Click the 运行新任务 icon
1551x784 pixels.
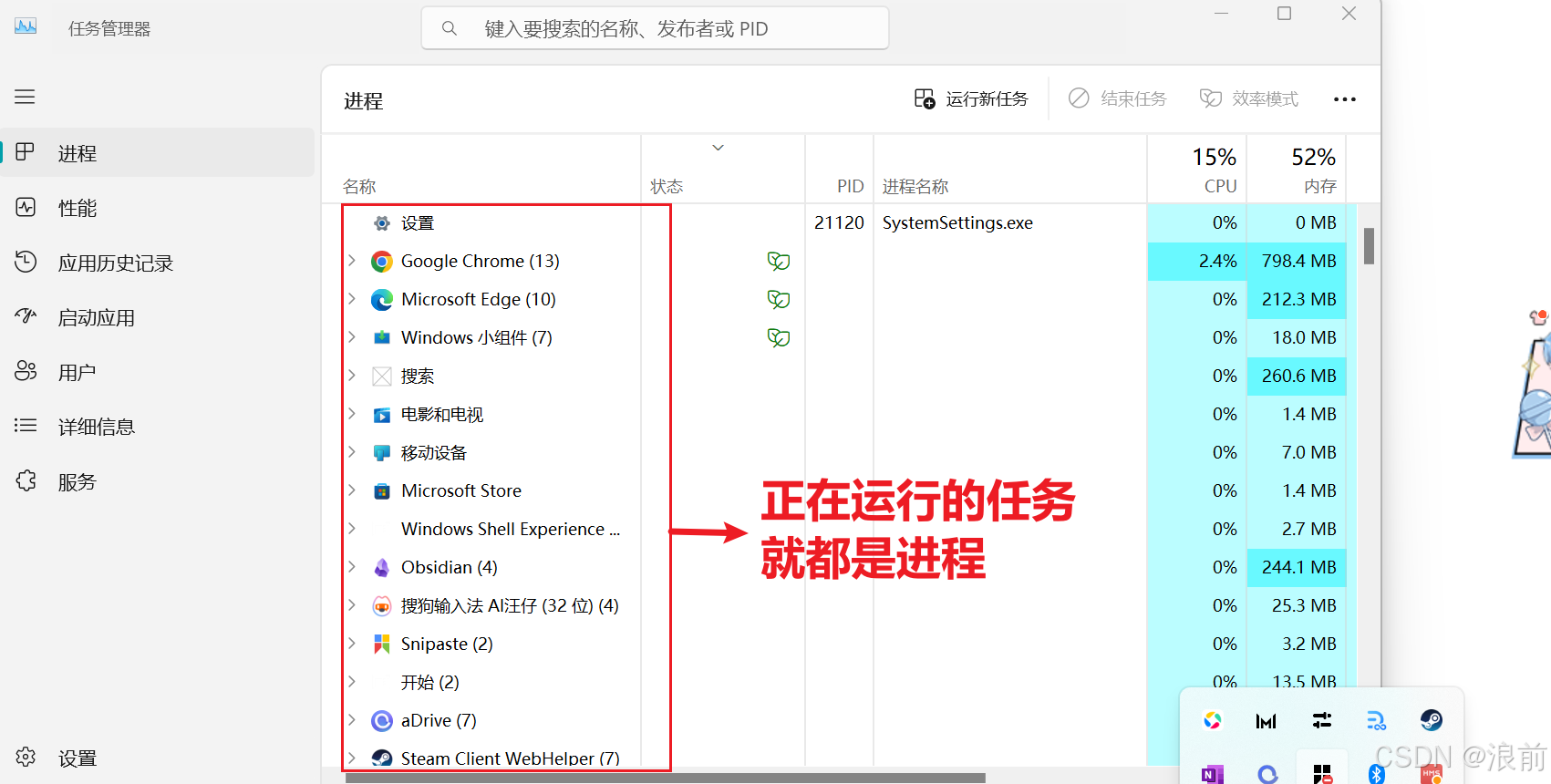pos(925,98)
